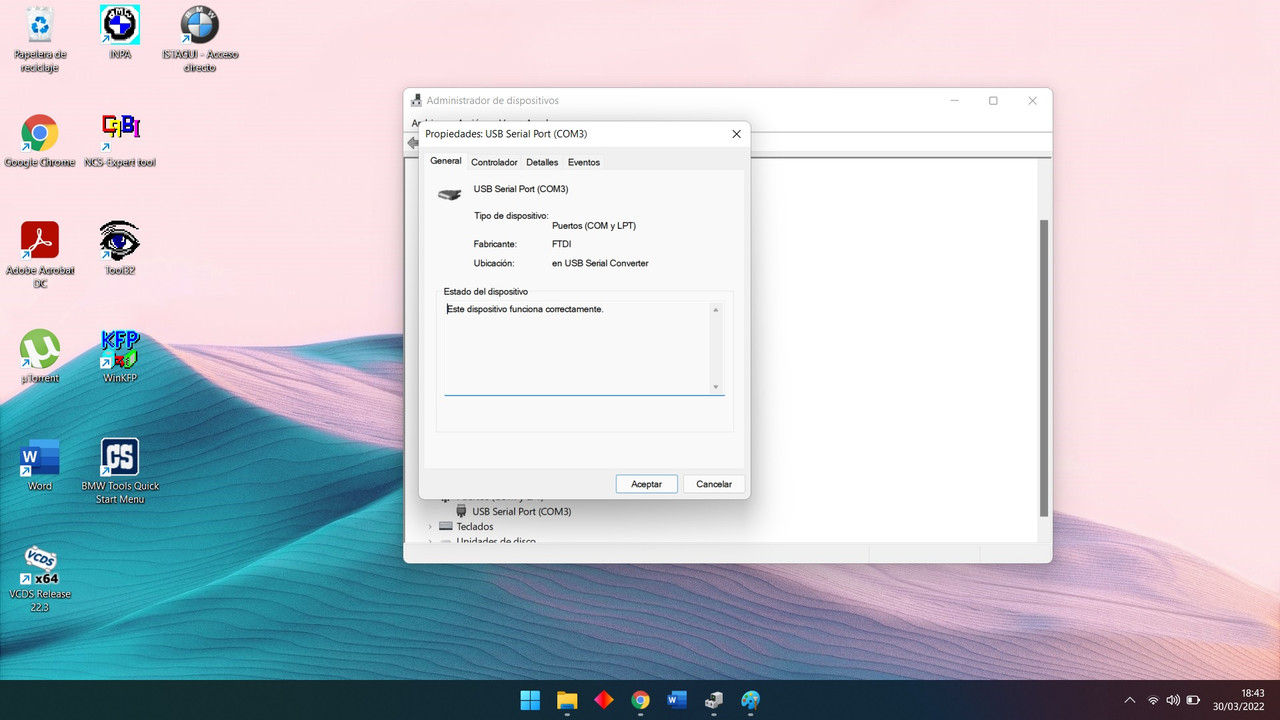Click the back arrow in Device Manager toolbar
This screenshot has height=720, width=1280.
pyautogui.click(x=412, y=143)
